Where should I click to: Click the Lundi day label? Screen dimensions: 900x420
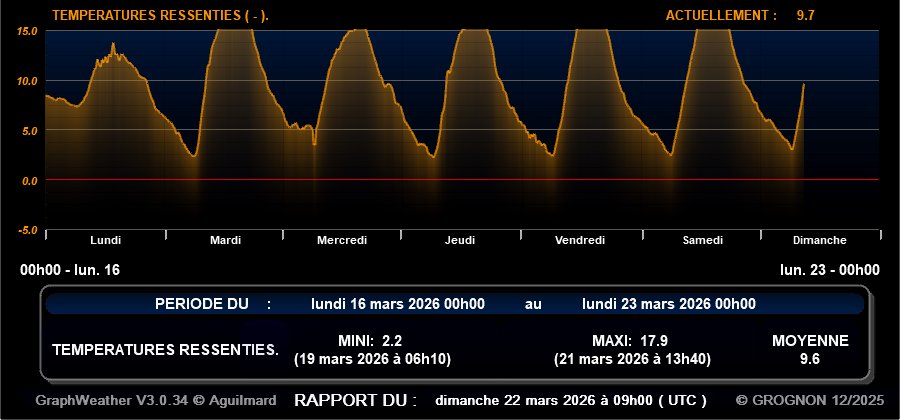(x=105, y=240)
